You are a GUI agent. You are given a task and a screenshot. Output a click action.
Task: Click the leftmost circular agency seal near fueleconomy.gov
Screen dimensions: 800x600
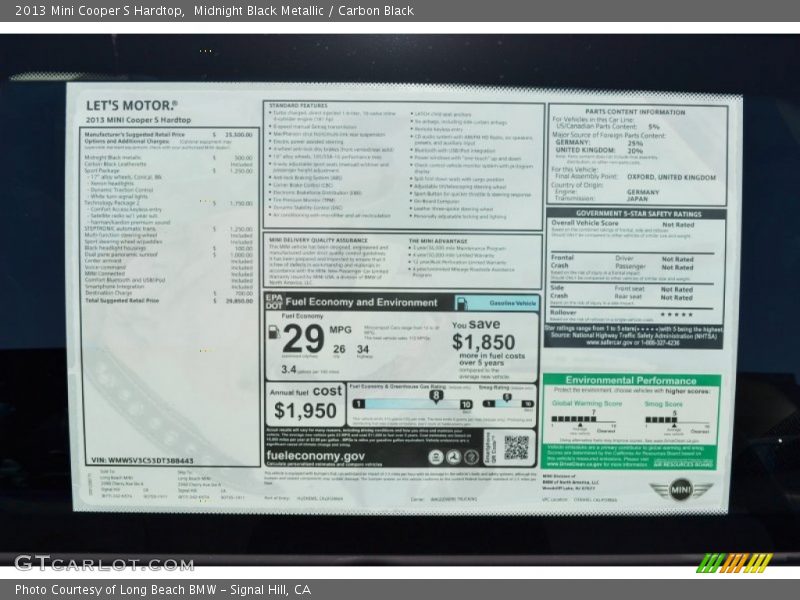click(437, 456)
